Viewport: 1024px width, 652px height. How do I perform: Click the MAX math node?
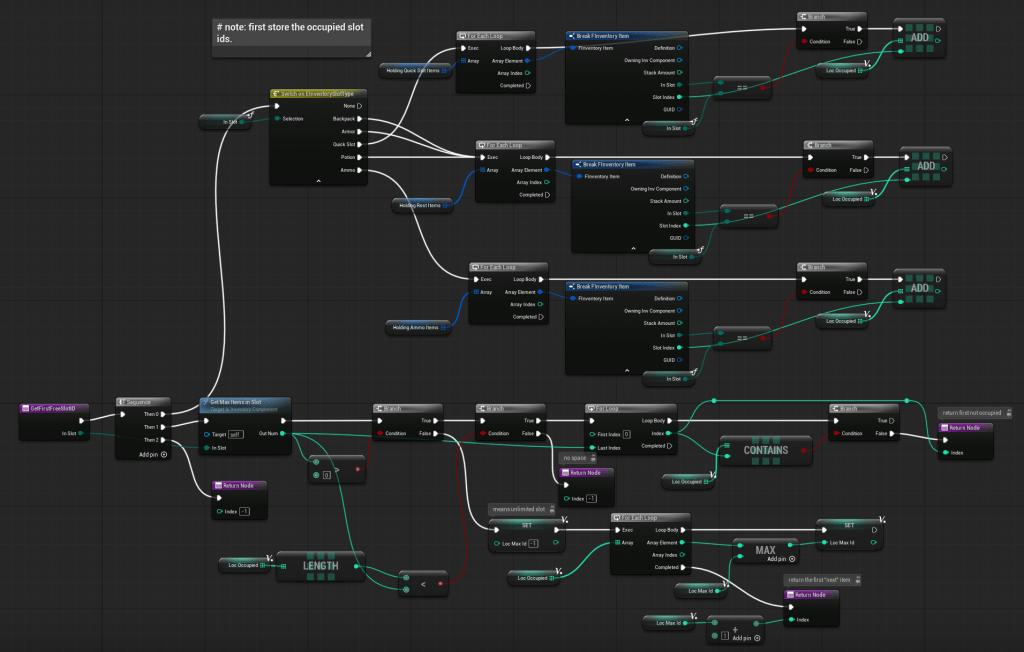(766, 550)
